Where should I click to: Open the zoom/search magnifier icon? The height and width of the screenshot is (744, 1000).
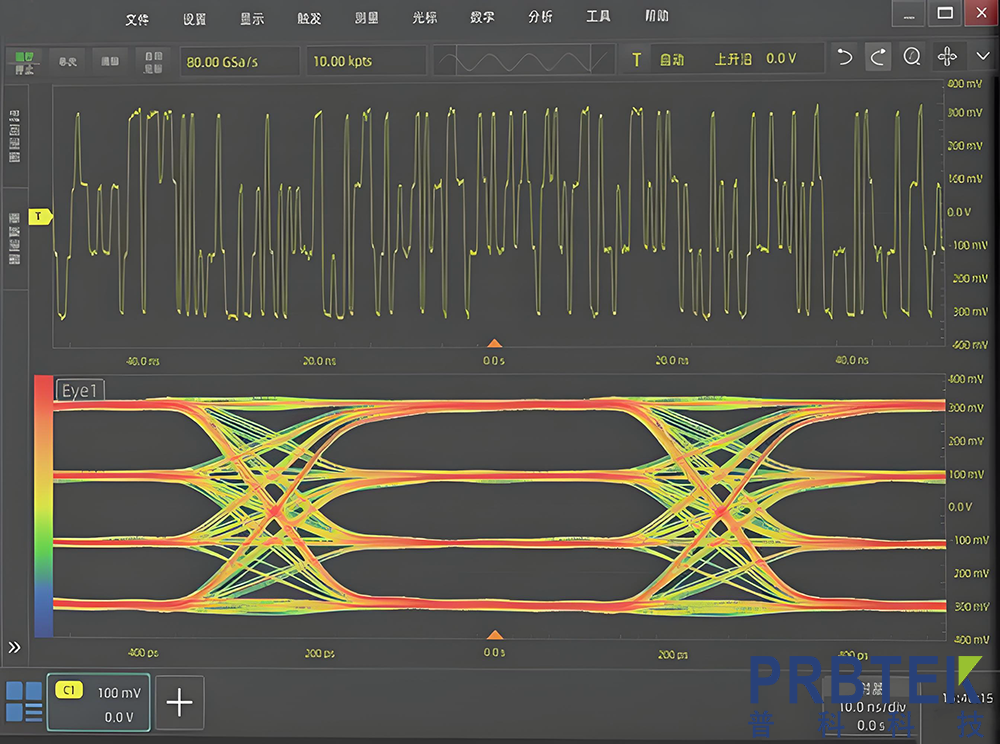click(911, 57)
